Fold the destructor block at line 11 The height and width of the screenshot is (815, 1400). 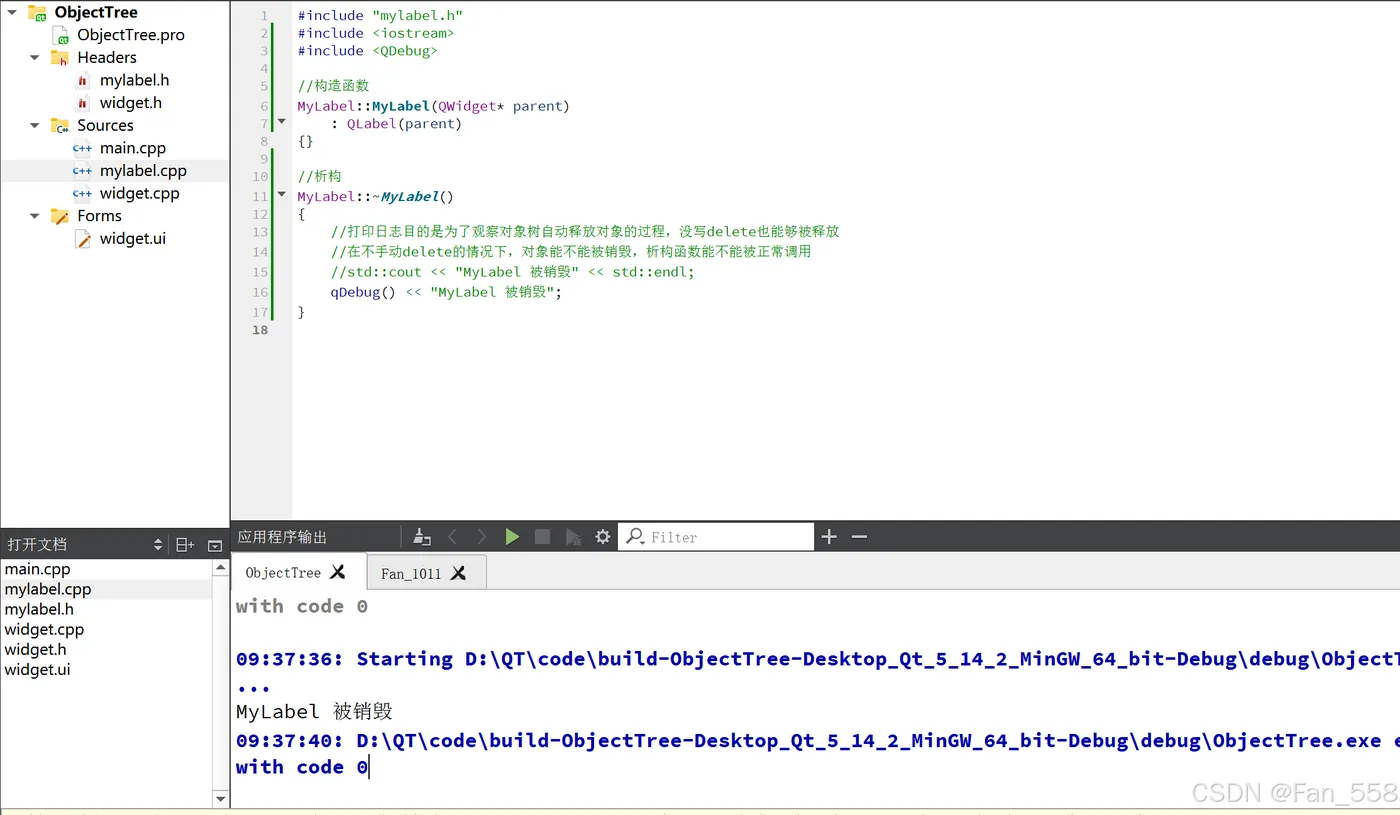click(282, 194)
